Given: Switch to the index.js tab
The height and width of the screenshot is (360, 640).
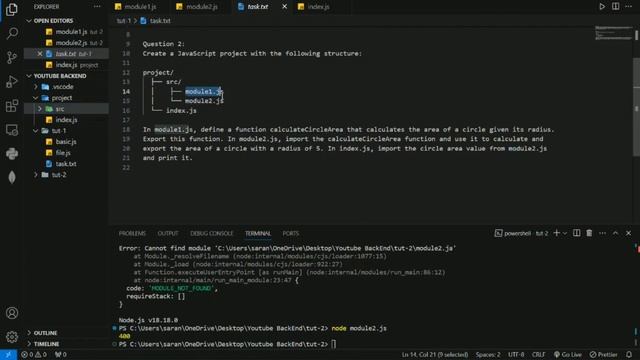Looking at the screenshot, I should coord(318,7).
